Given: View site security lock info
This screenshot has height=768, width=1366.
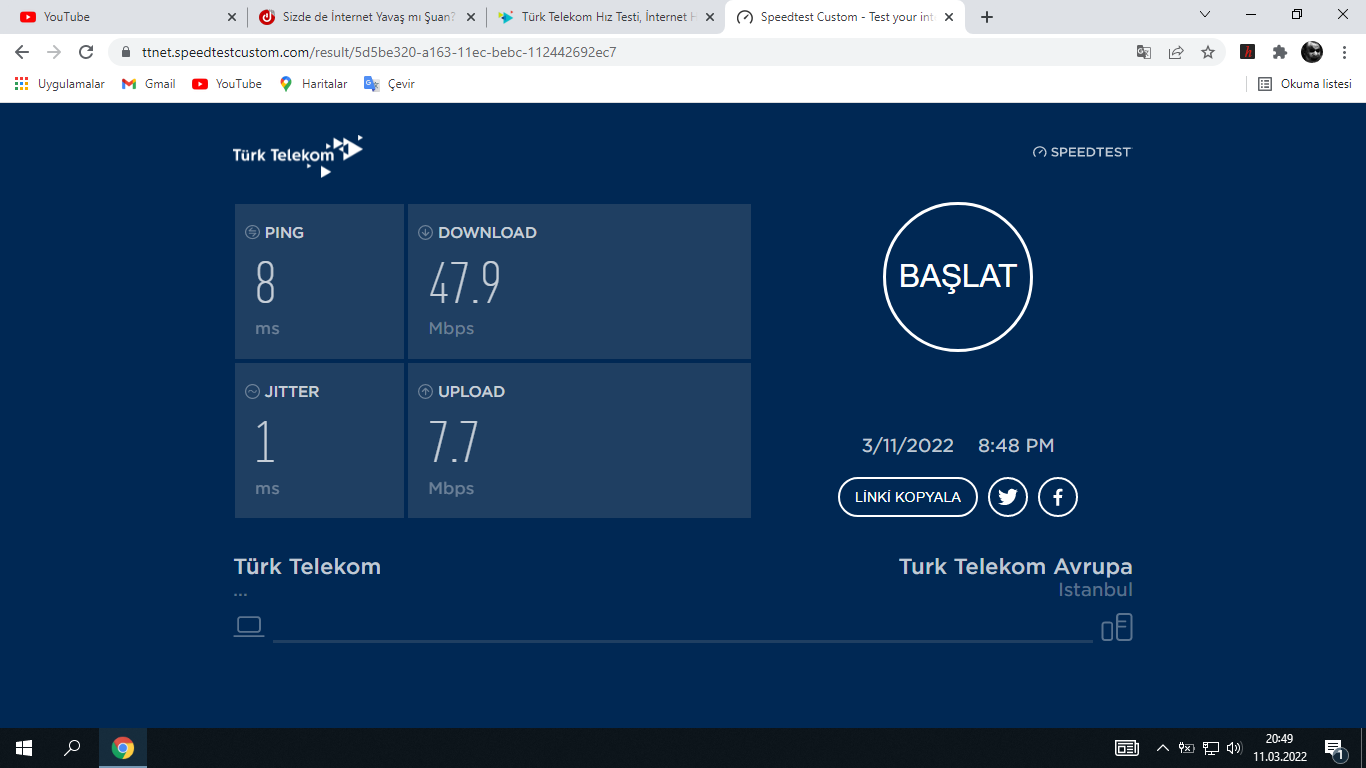Looking at the screenshot, I should coord(125,52).
